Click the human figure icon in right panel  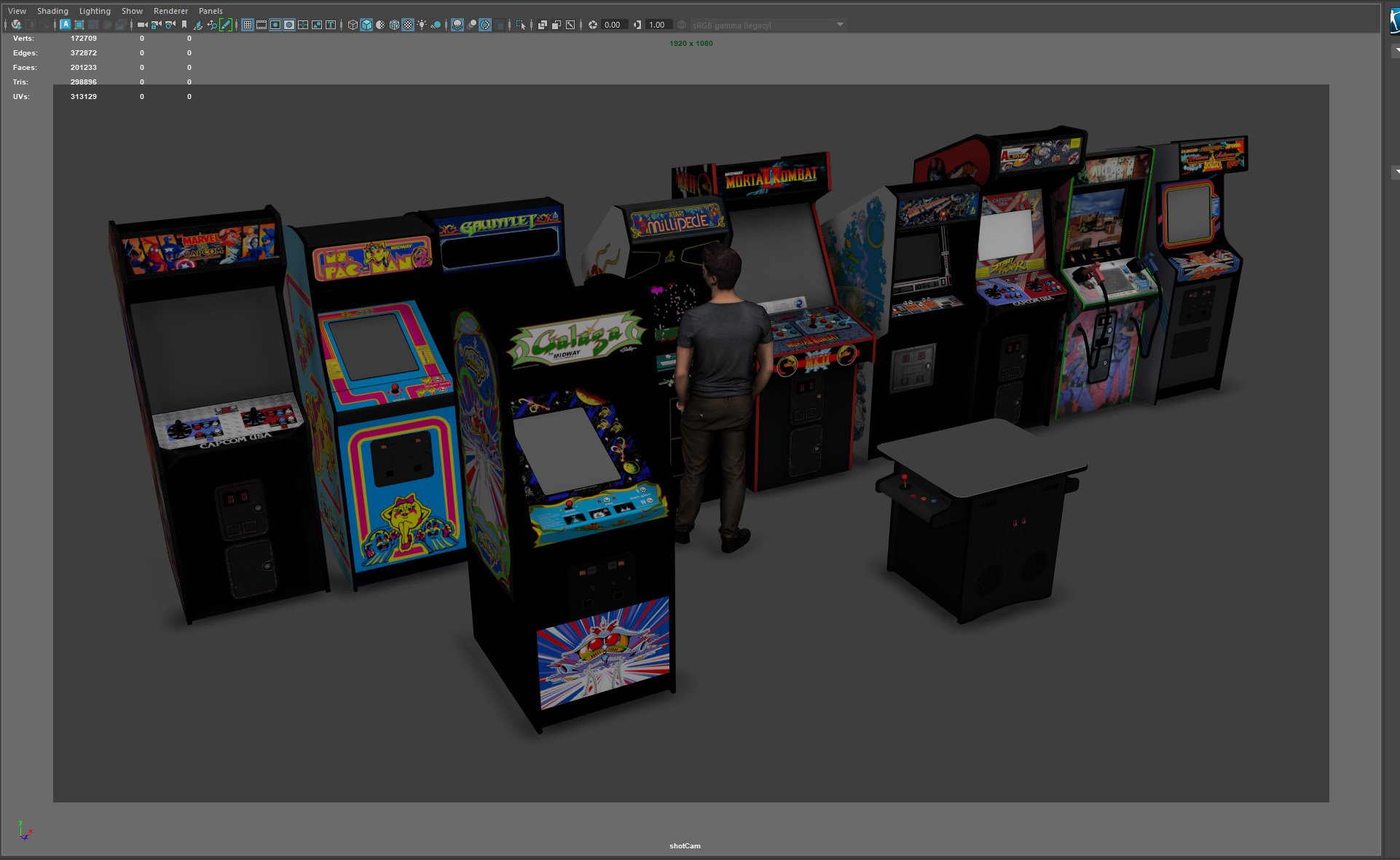(1394, 22)
